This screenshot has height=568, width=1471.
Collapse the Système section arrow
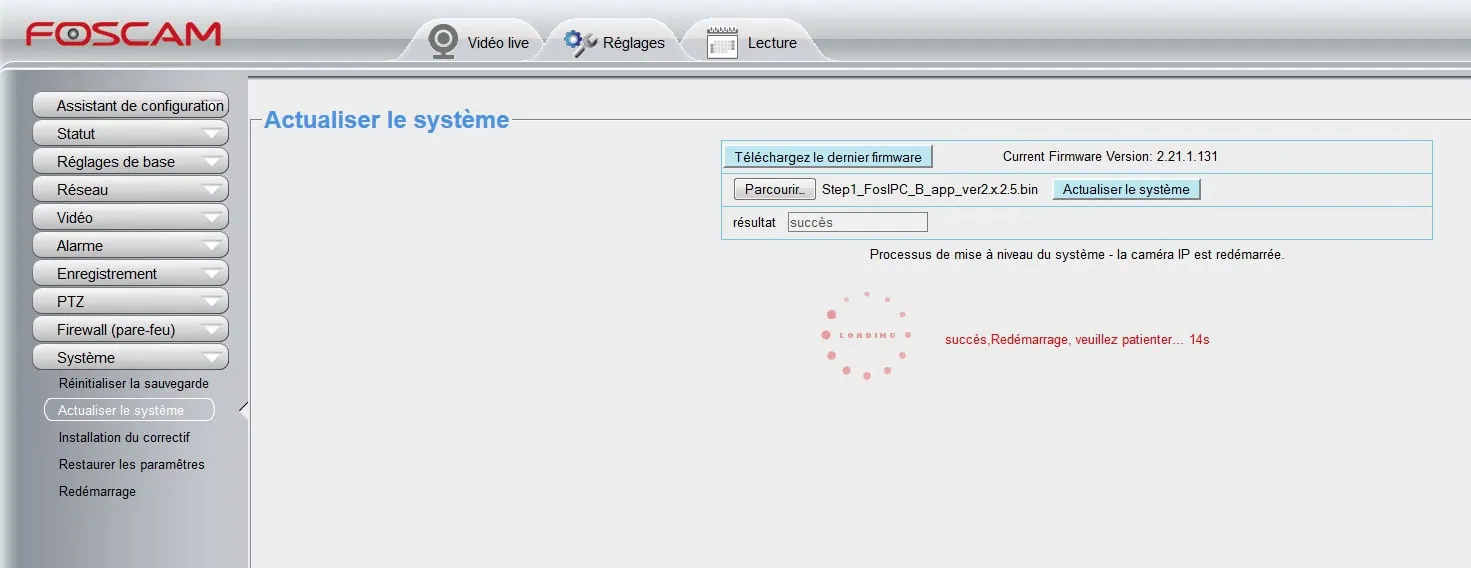(212, 358)
